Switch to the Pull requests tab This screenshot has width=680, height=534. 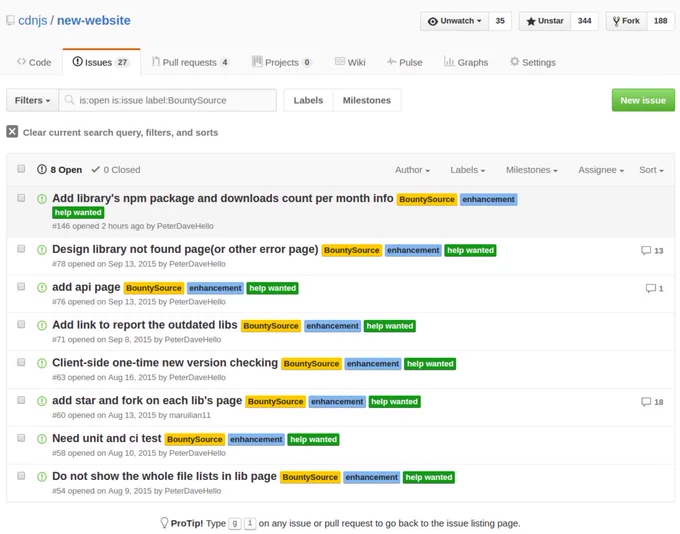[x=190, y=62]
